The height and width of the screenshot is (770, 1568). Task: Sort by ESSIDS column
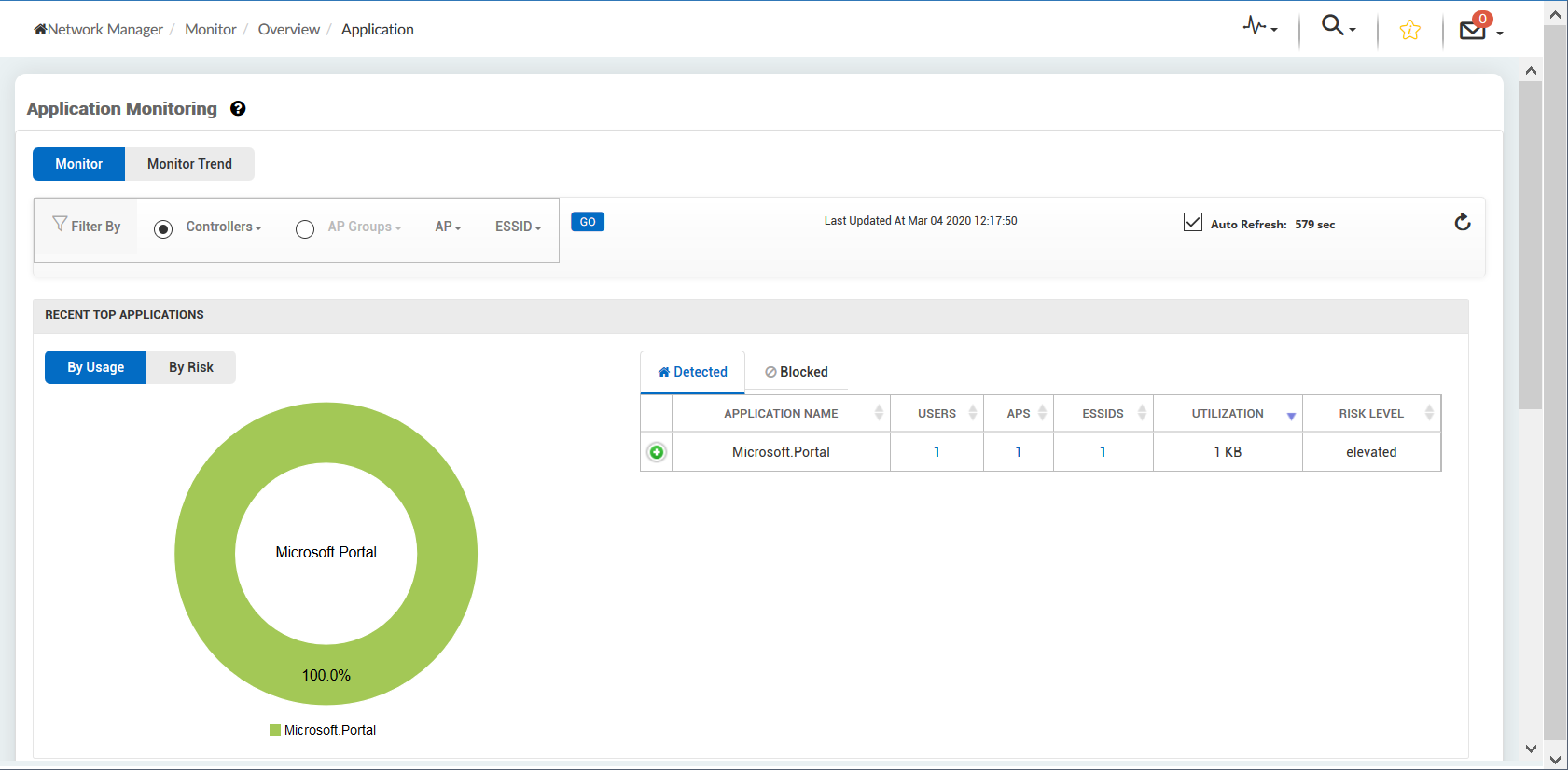(x=1103, y=413)
